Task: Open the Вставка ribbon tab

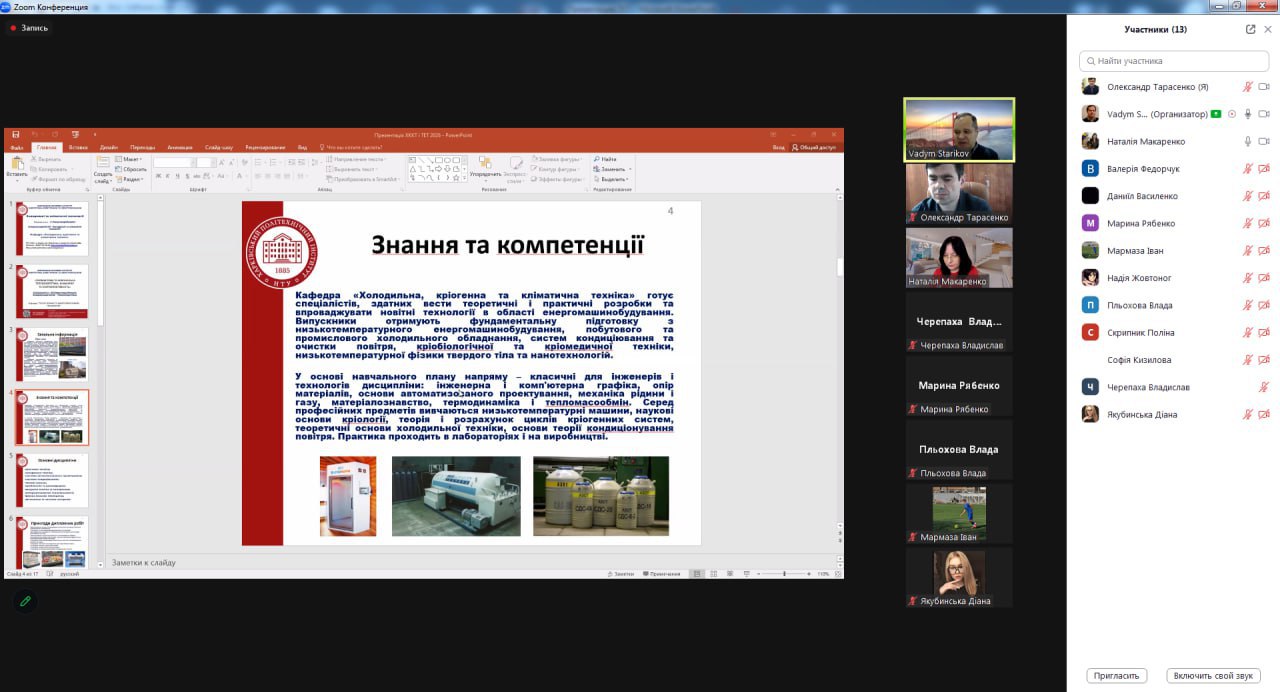Action: click(x=78, y=147)
